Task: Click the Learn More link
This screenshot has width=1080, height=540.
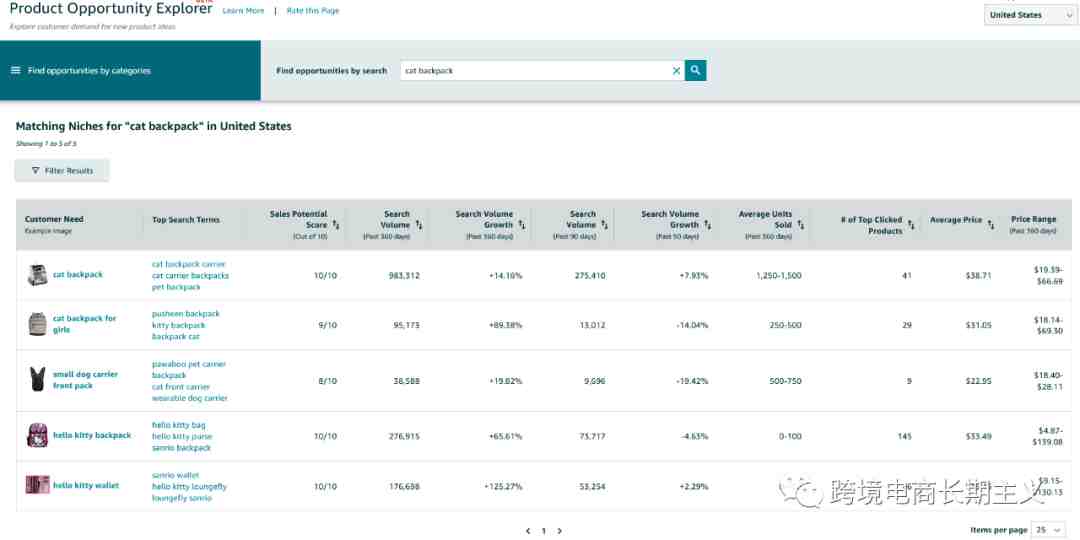Action: click(x=243, y=11)
